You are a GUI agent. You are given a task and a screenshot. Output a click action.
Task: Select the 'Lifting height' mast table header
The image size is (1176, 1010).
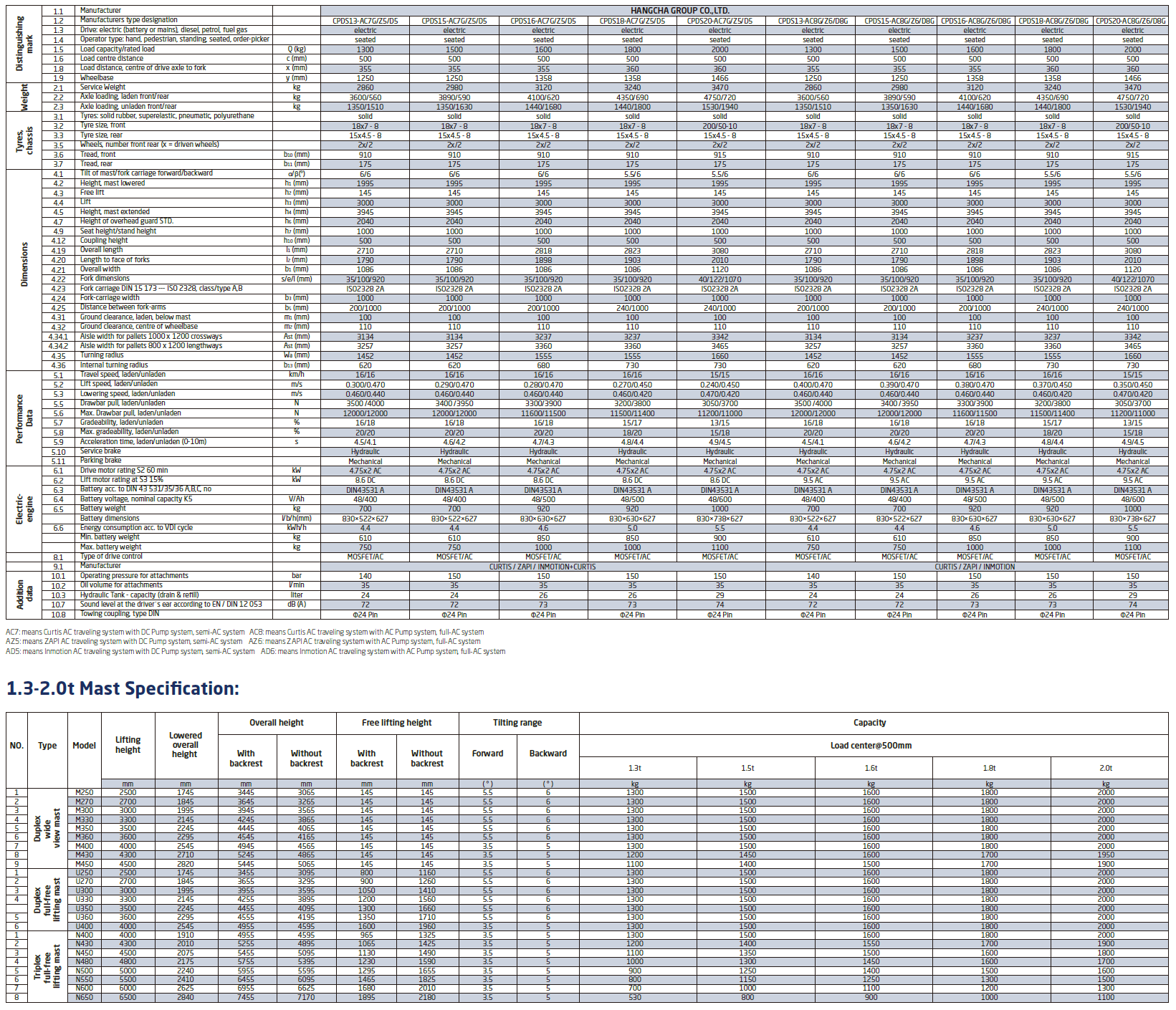(x=128, y=745)
